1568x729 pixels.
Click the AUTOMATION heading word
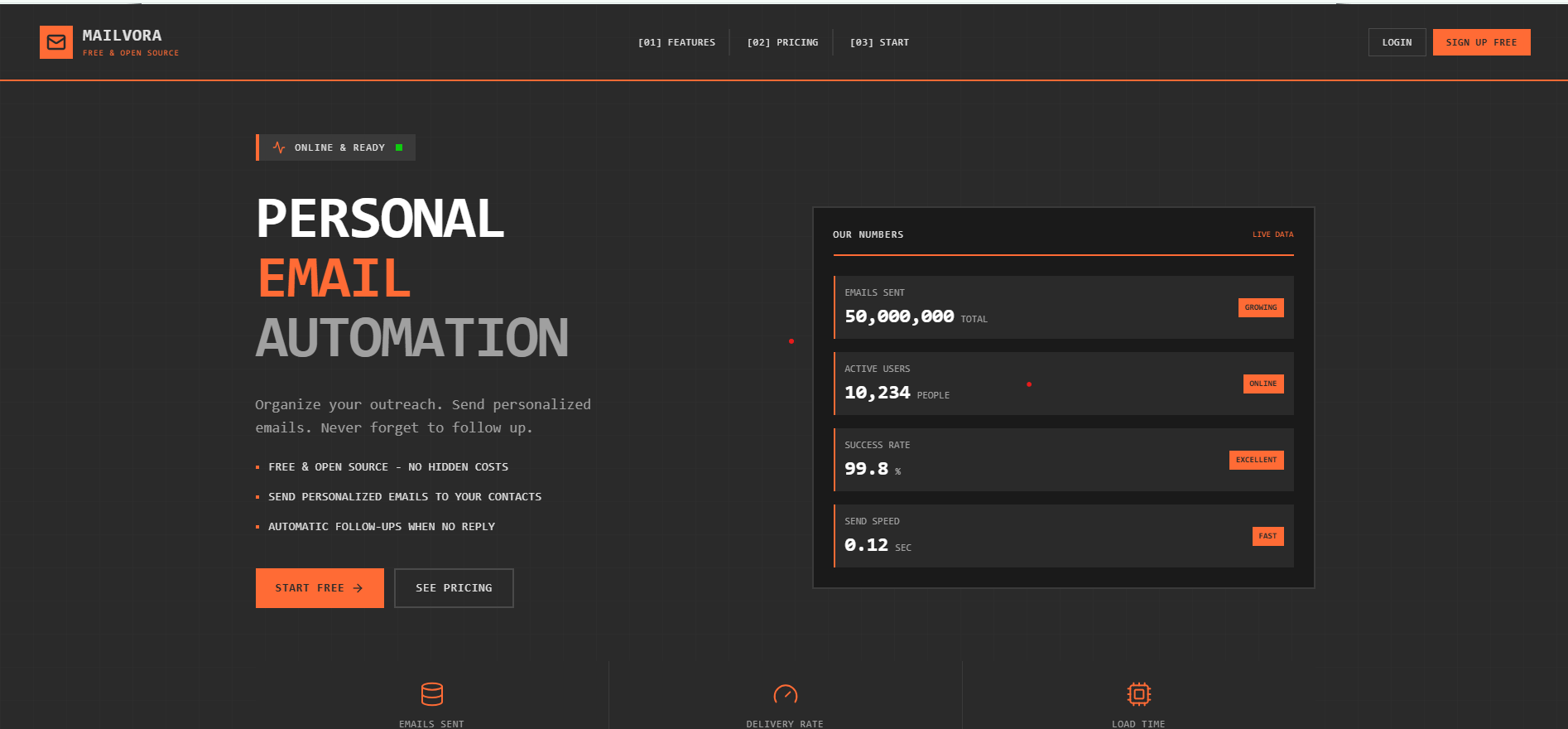[x=411, y=338]
